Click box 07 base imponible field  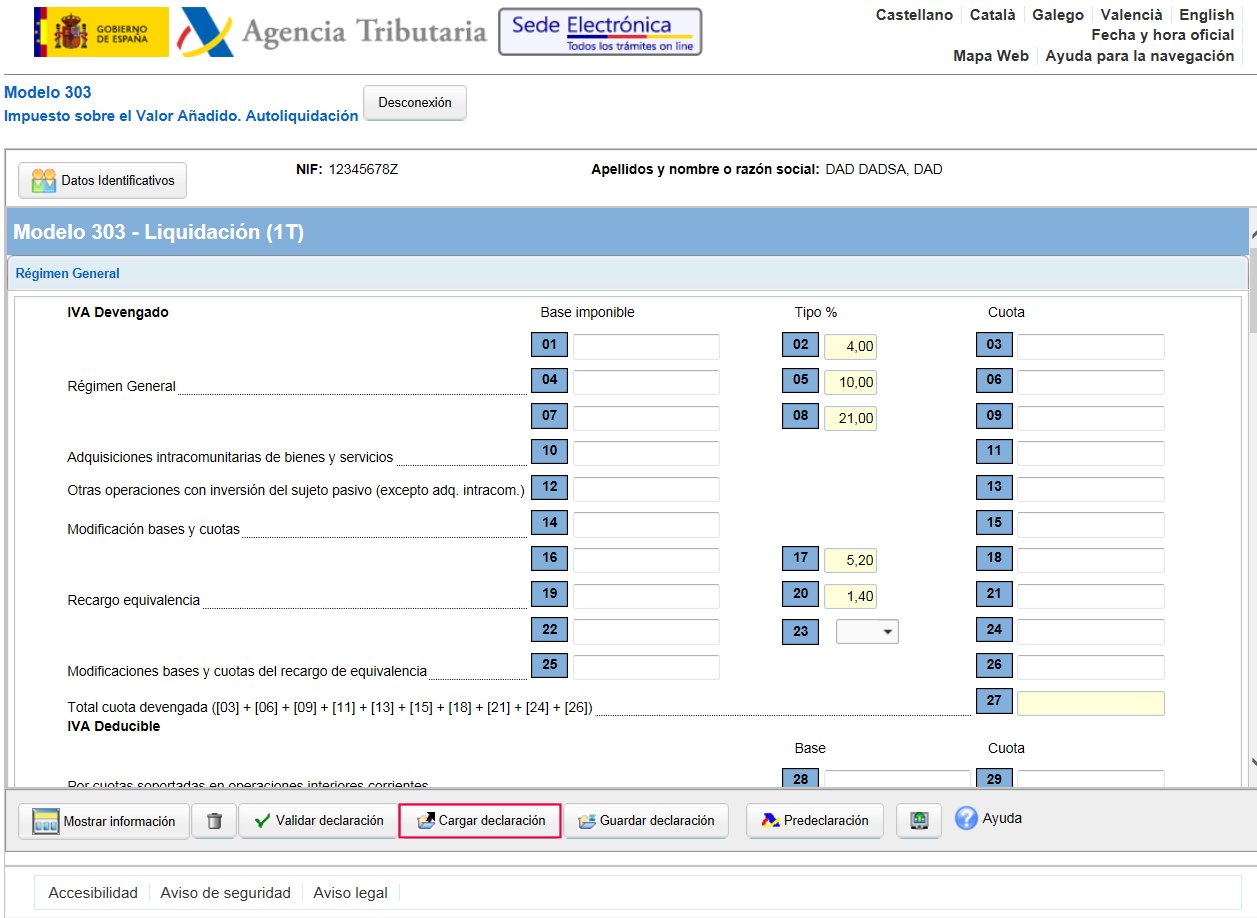click(x=646, y=418)
